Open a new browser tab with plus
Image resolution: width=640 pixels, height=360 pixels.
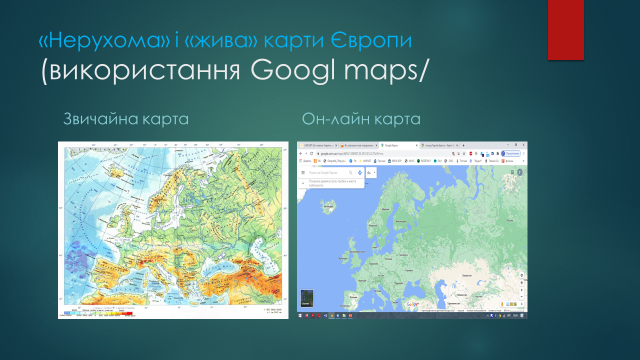point(463,145)
